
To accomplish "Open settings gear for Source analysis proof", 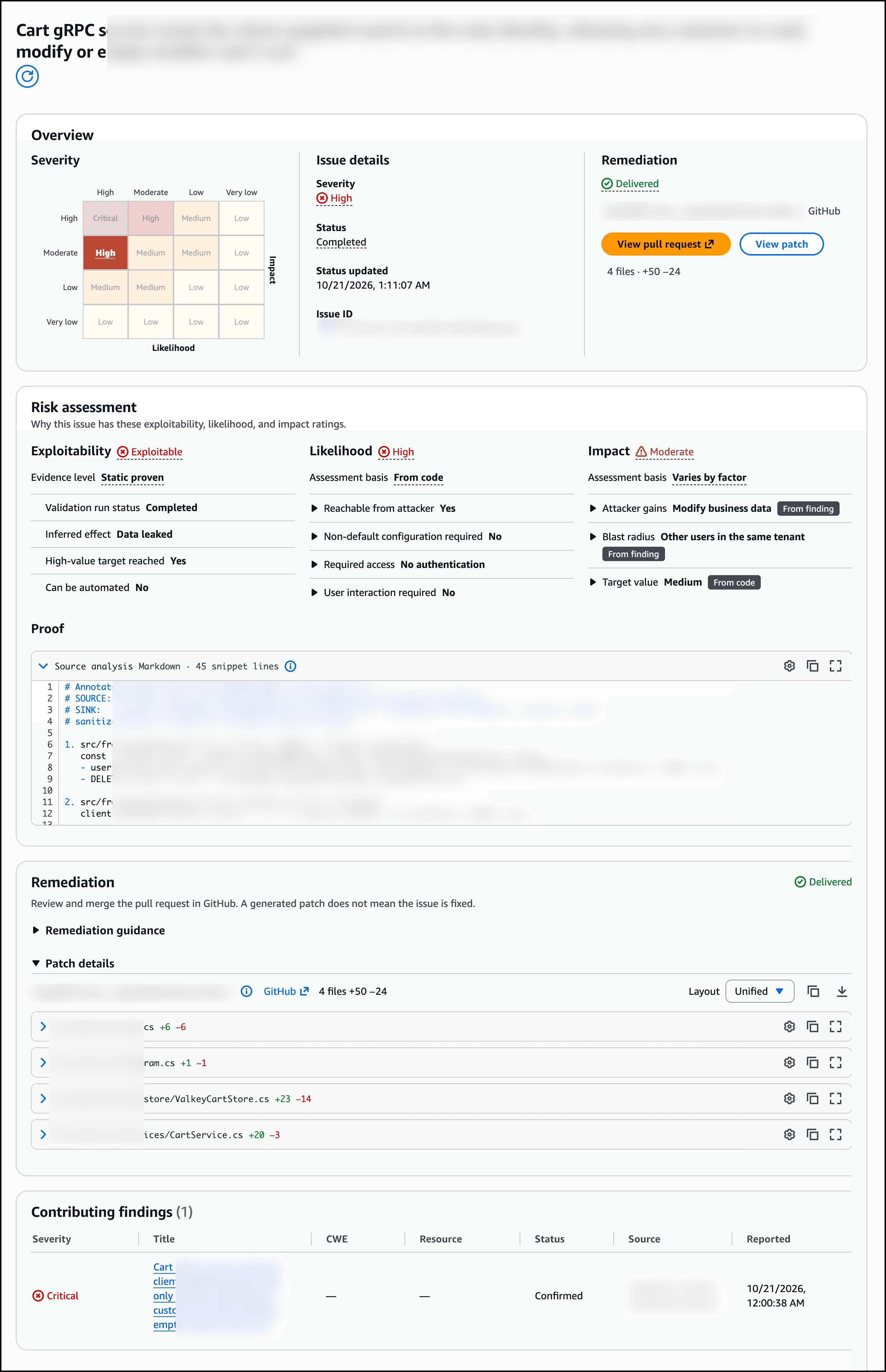I will coord(789,665).
